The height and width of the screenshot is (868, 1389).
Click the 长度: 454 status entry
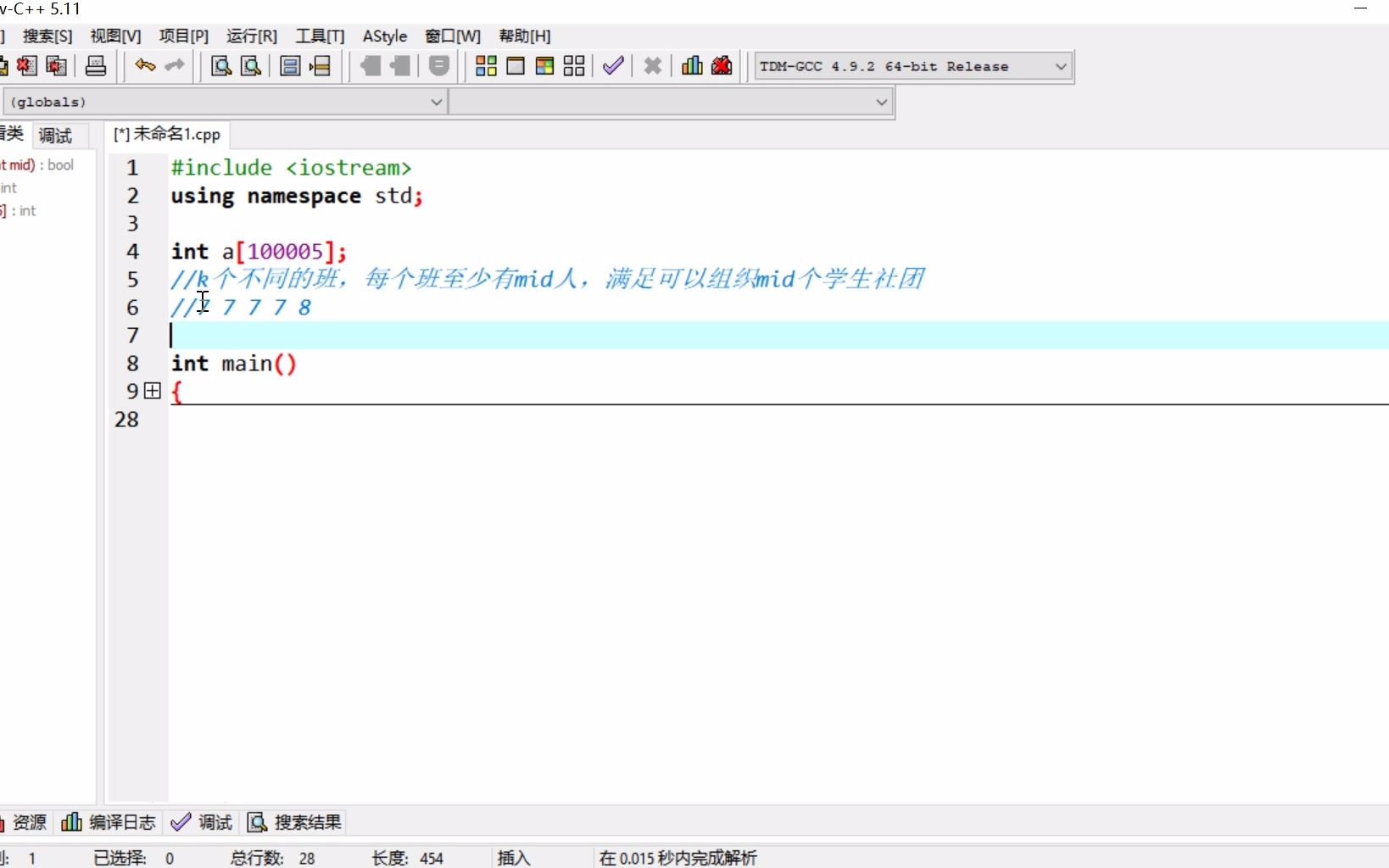(x=407, y=858)
